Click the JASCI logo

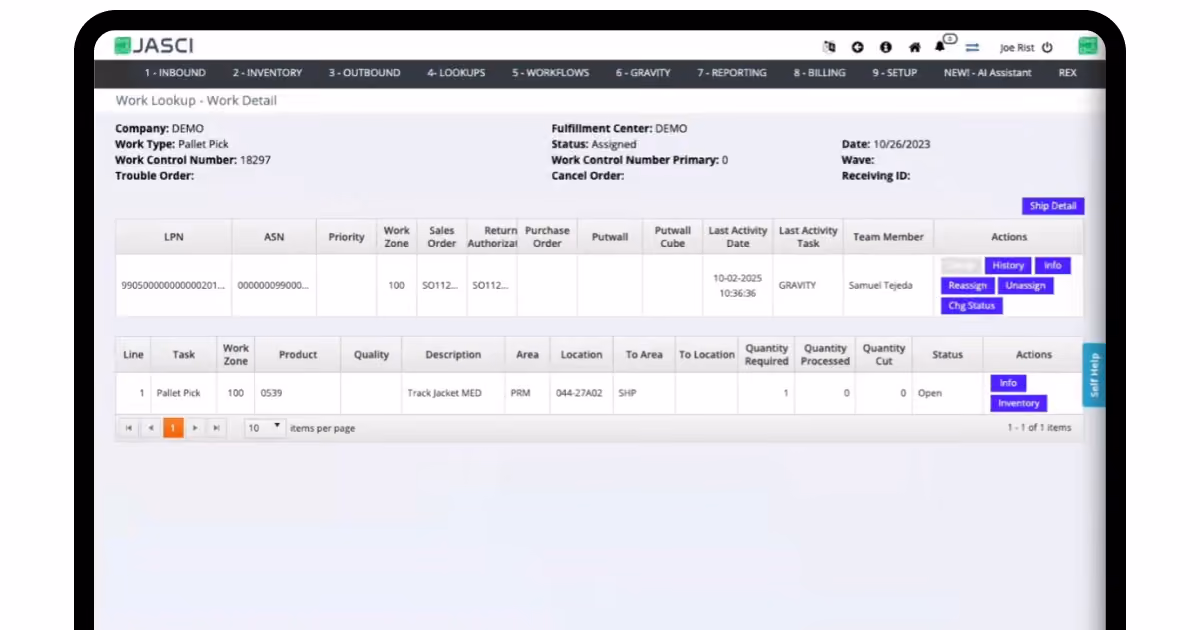[x=153, y=46]
